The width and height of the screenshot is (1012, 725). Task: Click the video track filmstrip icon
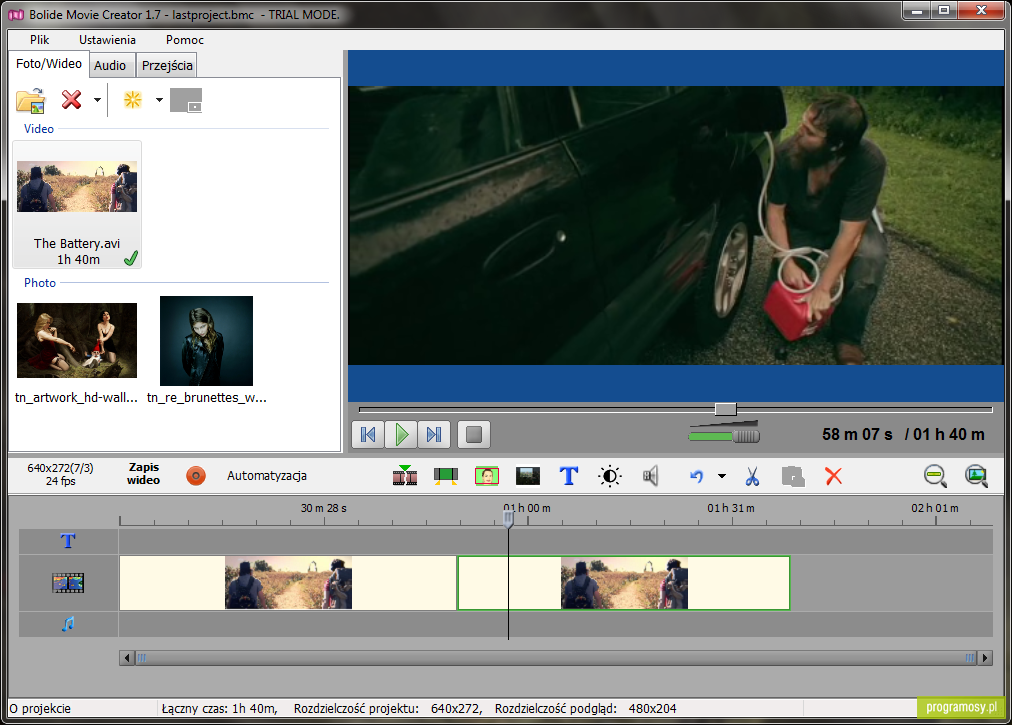pyautogui.click(x=68, y=583)
